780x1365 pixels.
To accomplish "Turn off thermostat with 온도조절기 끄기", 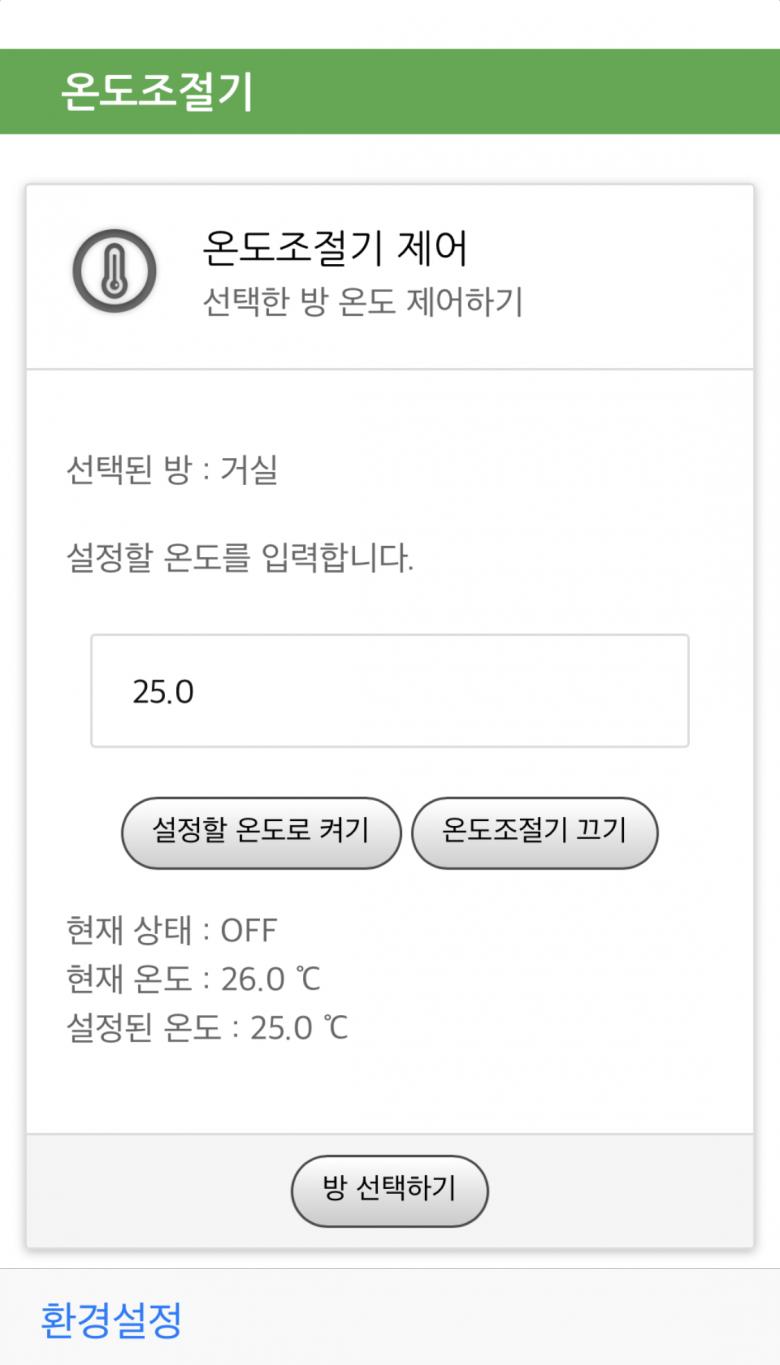I will point(534,831).
